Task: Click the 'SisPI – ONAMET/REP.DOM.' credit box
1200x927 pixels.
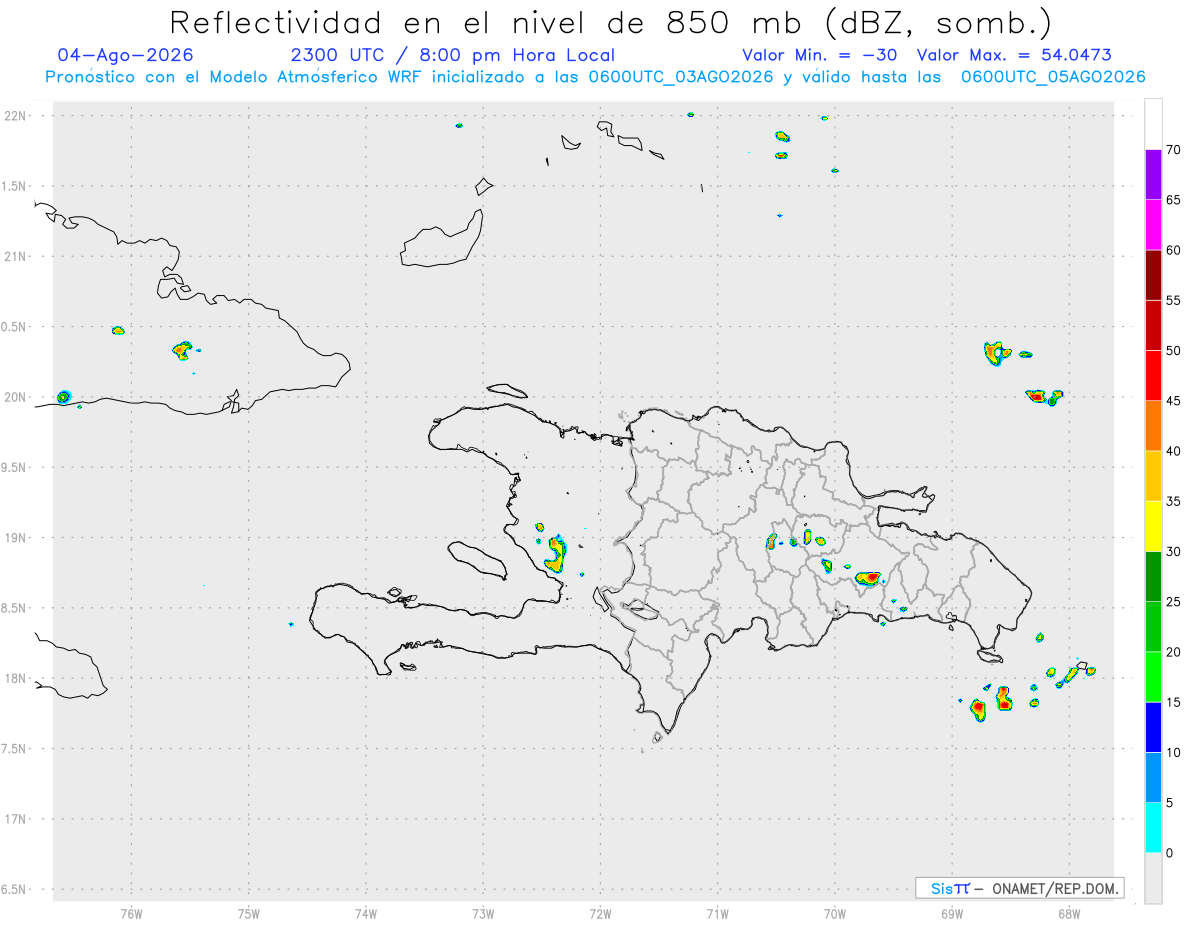Action: (1019, 888)
